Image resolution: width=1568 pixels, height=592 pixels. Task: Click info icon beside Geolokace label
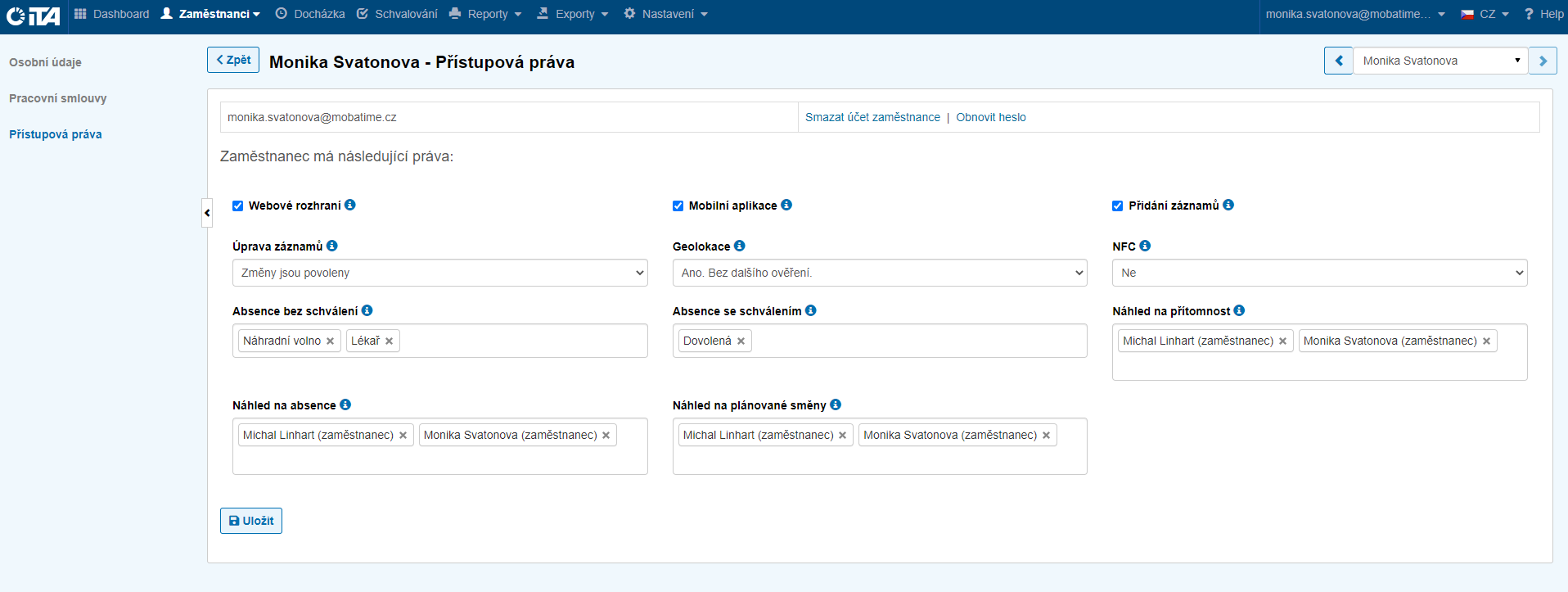tap(740, 246)
